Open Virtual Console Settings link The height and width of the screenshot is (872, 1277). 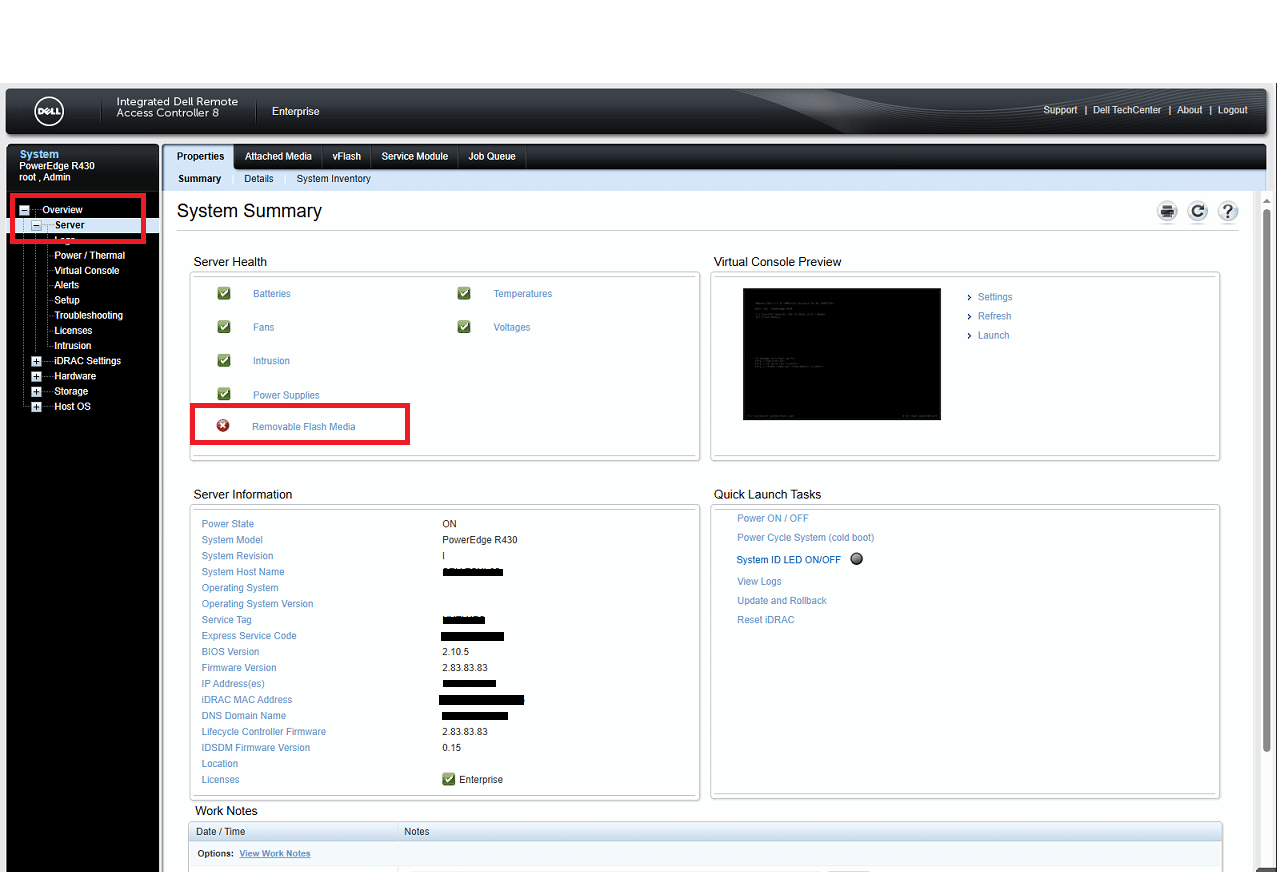995,297
